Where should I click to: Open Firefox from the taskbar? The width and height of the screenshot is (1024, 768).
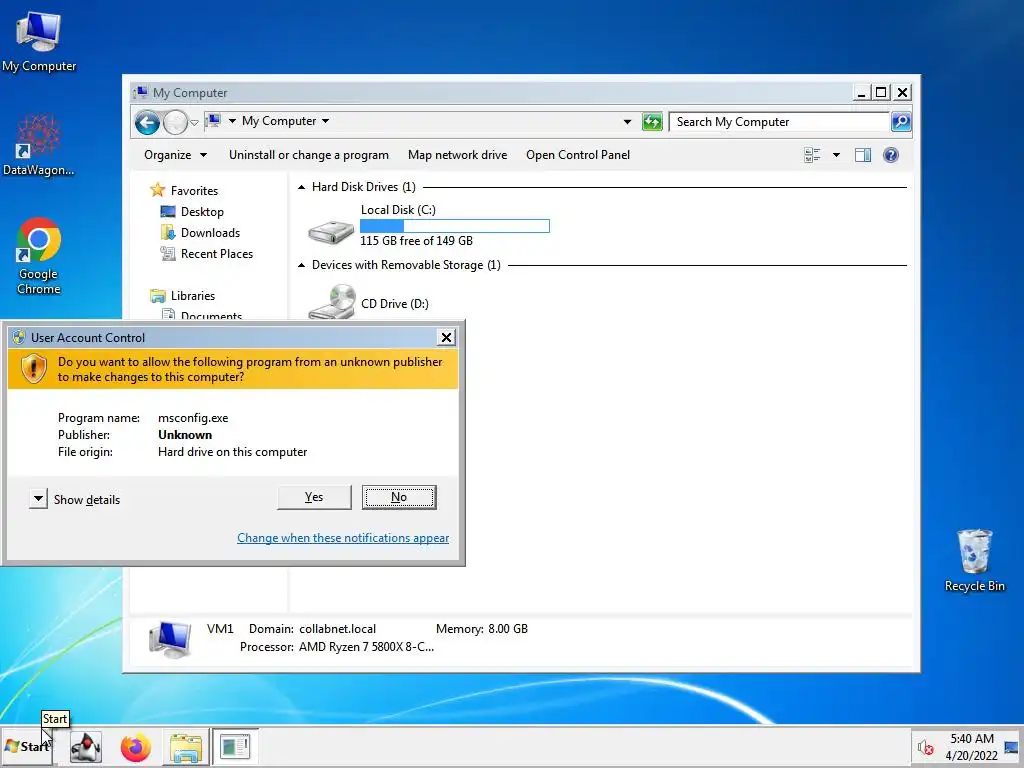coord(136,747)
